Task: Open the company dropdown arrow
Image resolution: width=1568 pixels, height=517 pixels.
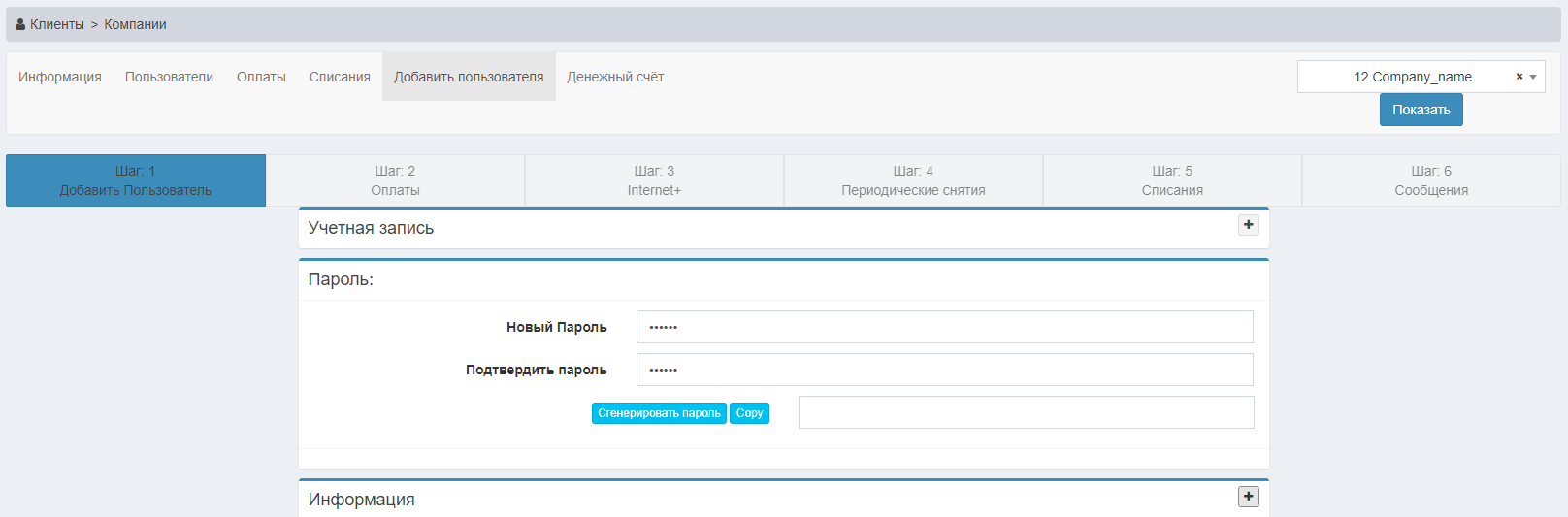Action: (1533, 77)
